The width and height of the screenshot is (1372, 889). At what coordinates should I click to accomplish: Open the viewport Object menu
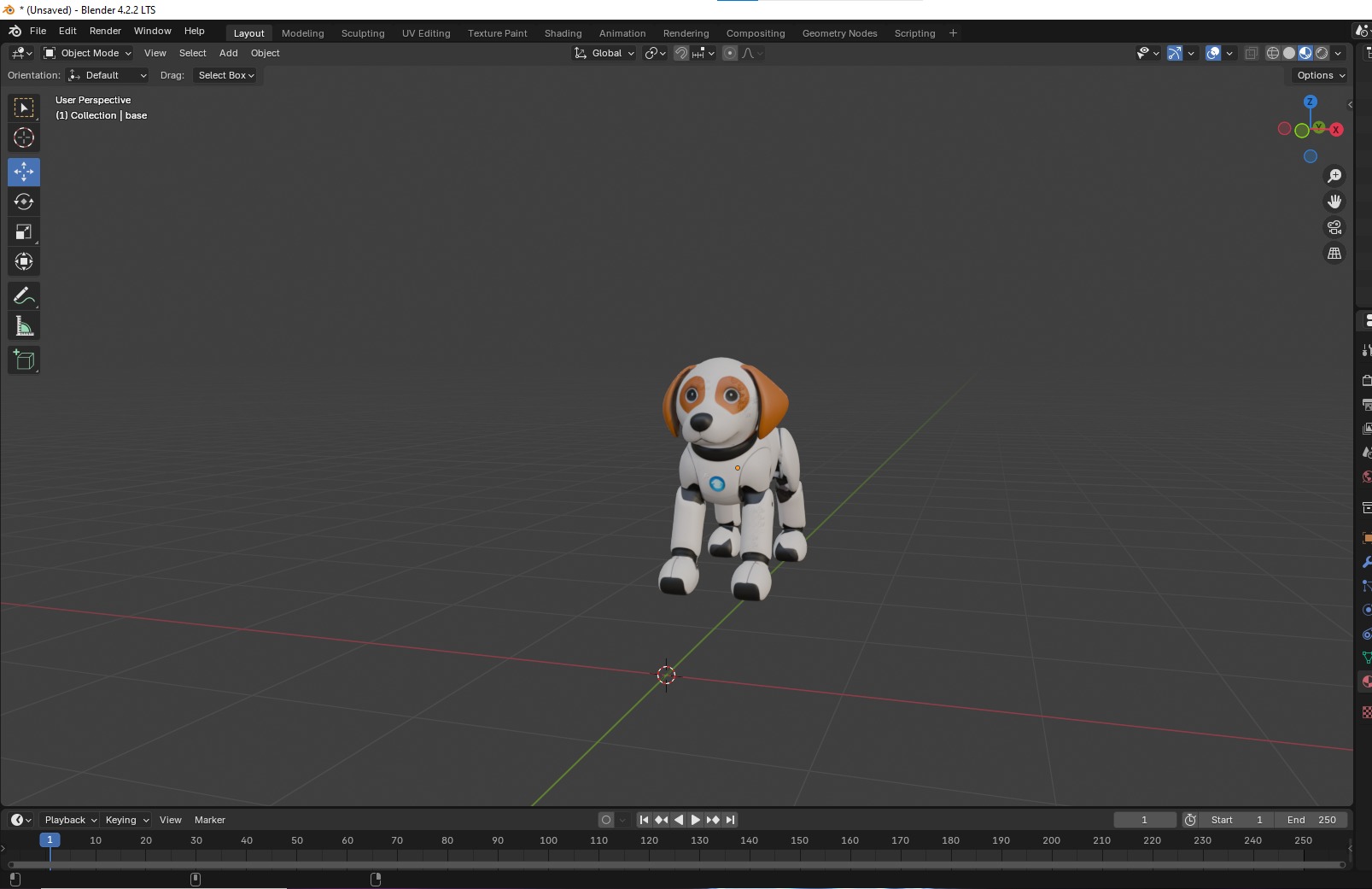coord(266,53)
